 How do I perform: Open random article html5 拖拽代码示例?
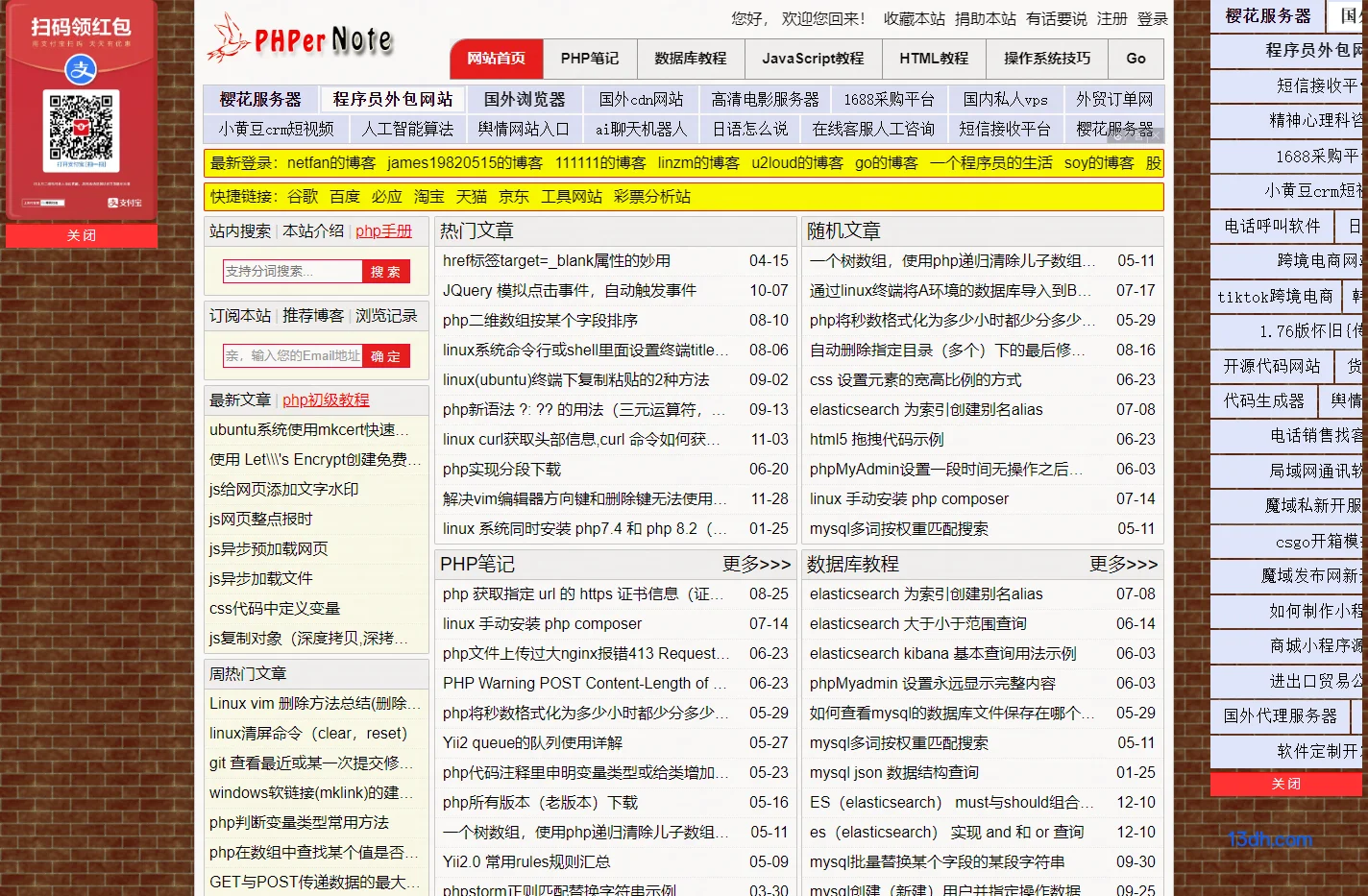pos(877,440)
